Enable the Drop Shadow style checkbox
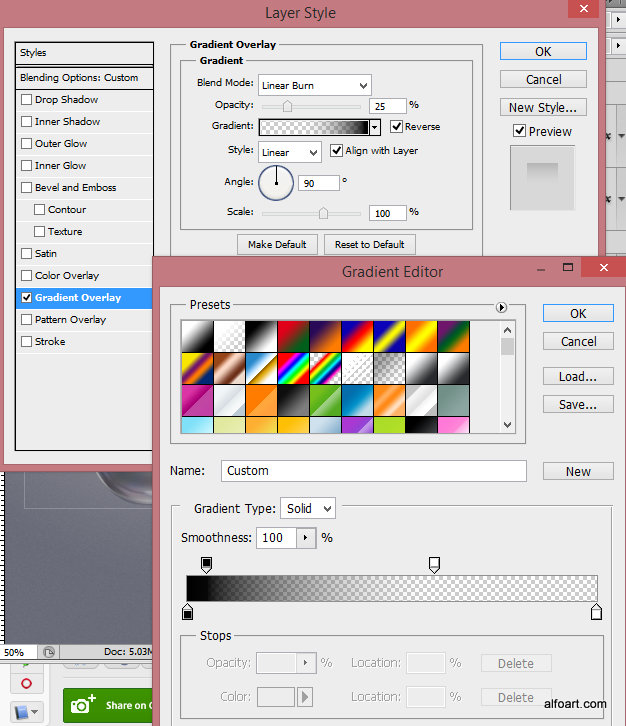Image resolution: width=626 pixels, height=726 pixels. (x=27, y=100)
